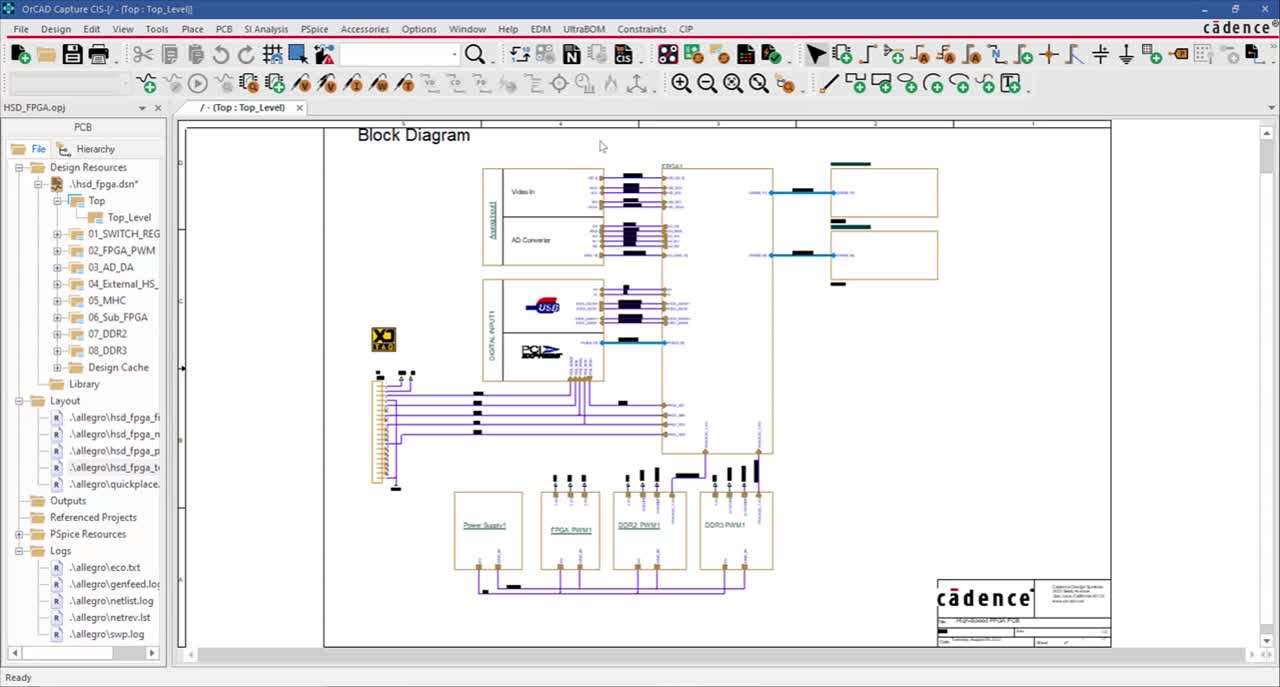Collapse the Logs folder

coord(19,551)
